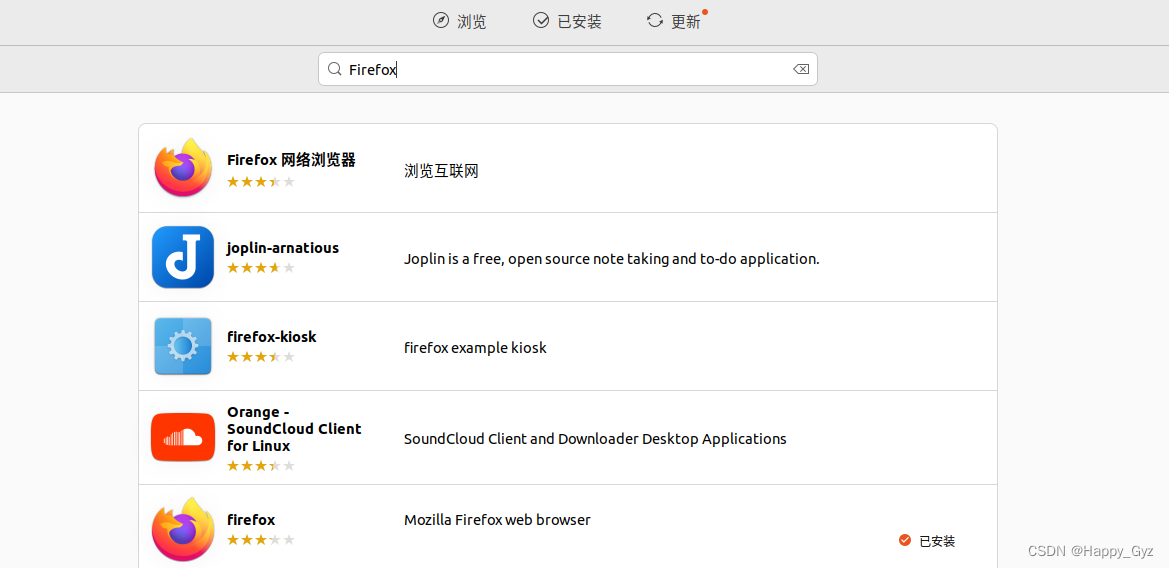
Task: Click the 浏览互联网 description text
Action: pyautogui.click(x=441, y=171)
